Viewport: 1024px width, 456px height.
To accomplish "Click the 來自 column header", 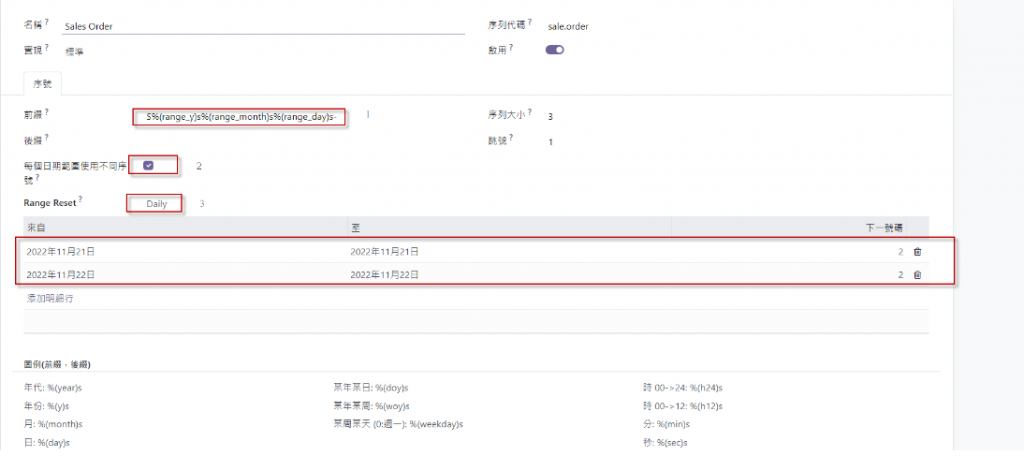I will [x=185, y=227].
